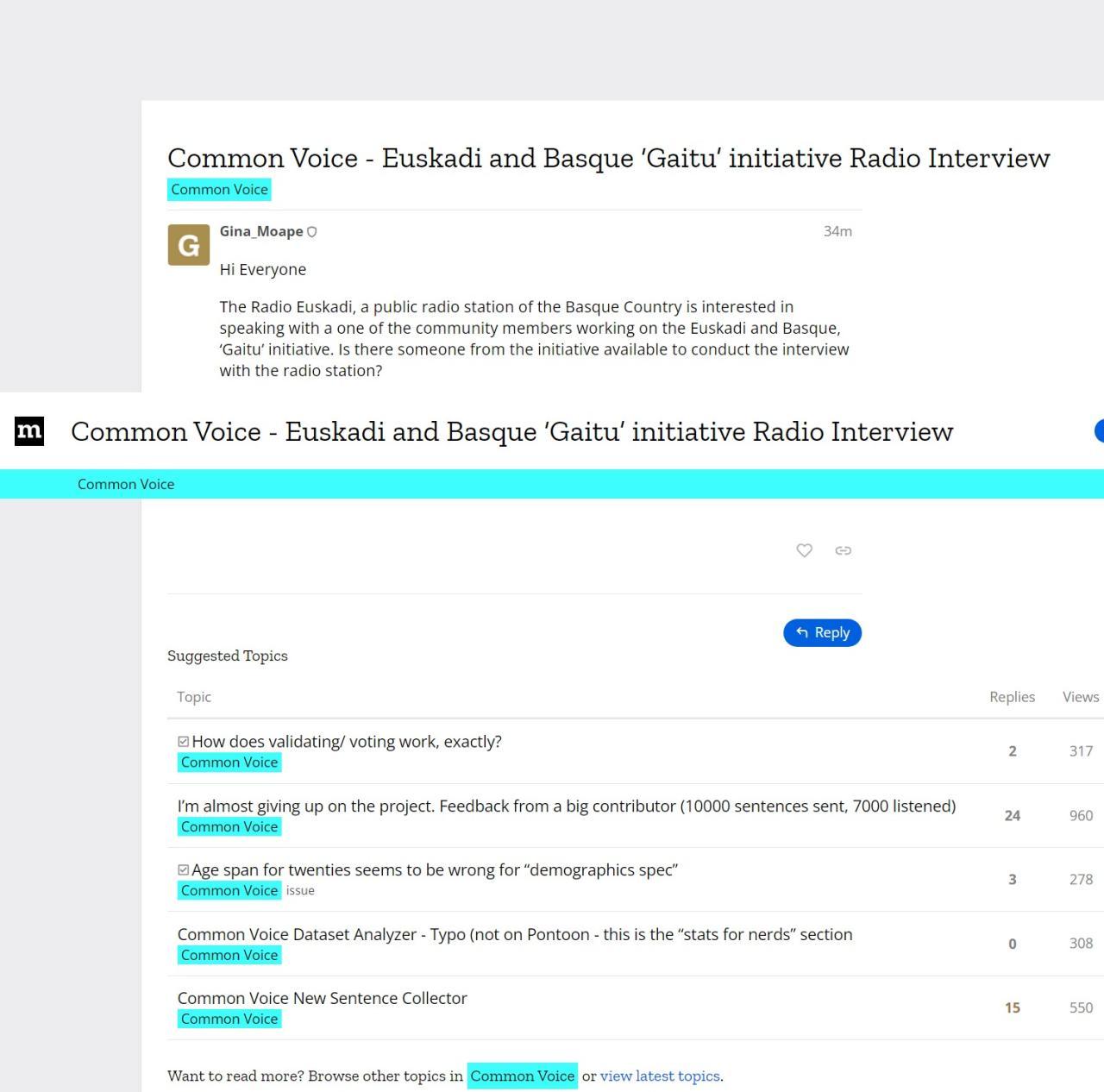The height and width of the screenshot is (1092, 1104).
Task: Click the main topic title above the post
Action: coord(609,158)
